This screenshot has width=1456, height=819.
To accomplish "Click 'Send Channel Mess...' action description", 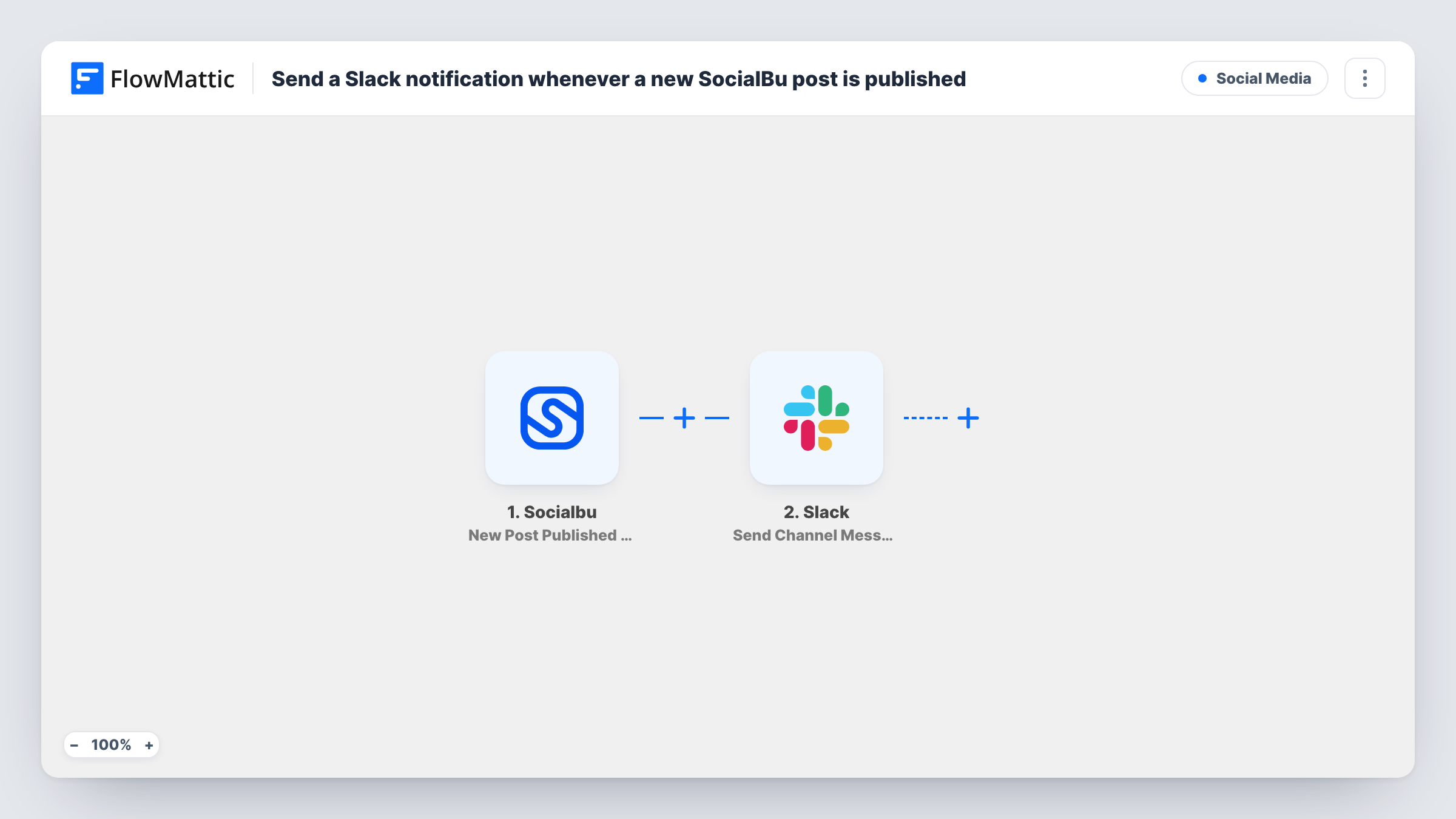I will (x=813, y=535).
